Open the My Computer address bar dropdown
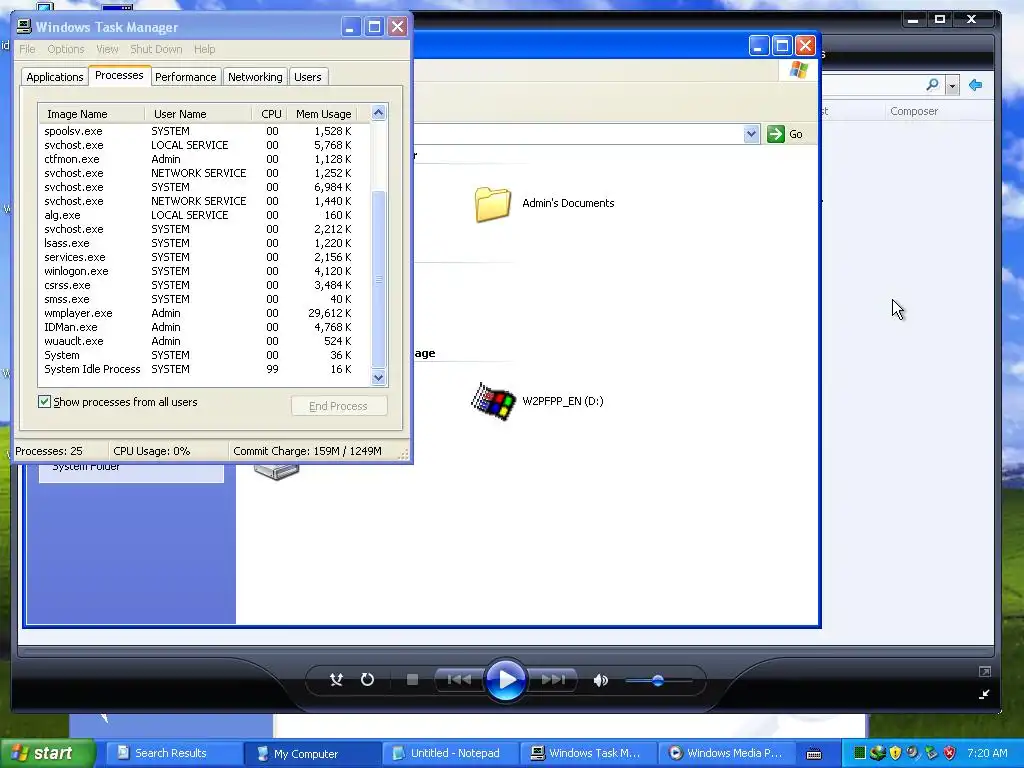 [x=751, y=134]
